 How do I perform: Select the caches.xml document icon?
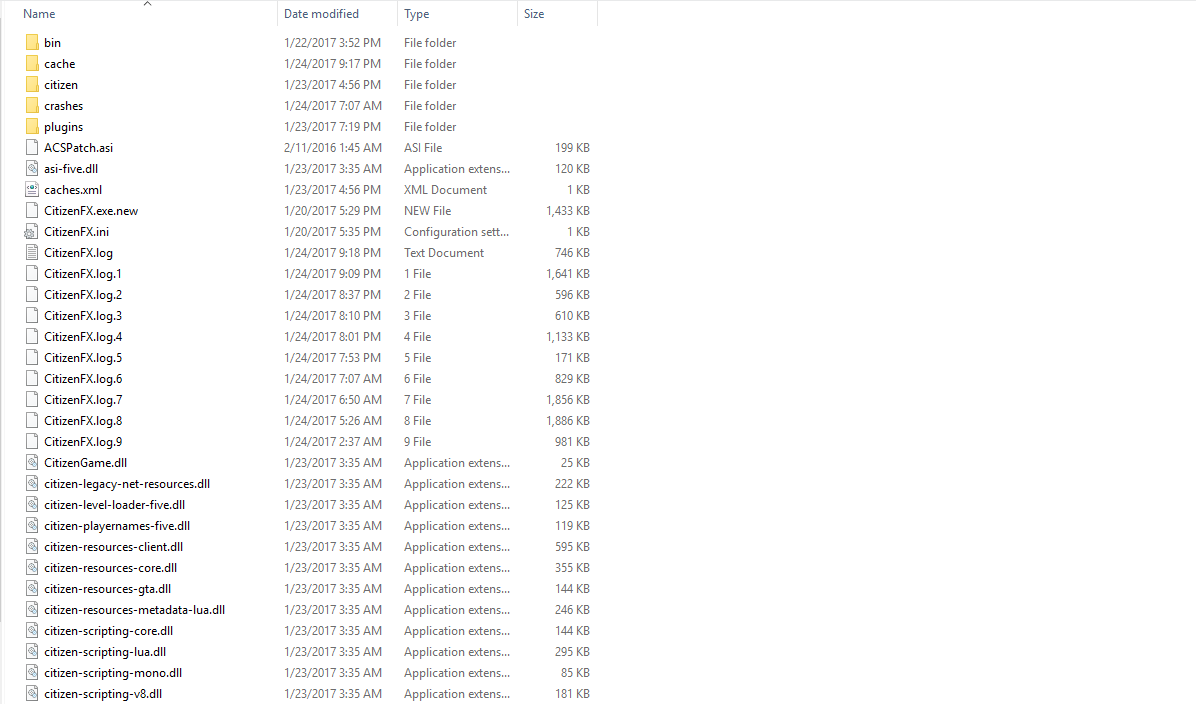coord(32,189)
